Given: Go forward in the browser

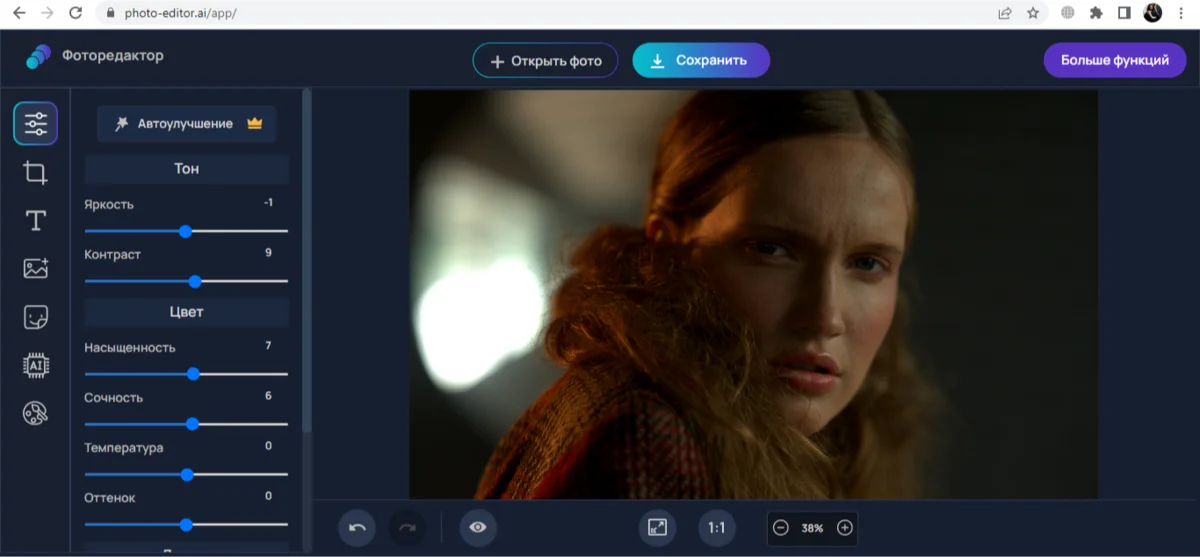Looking at the screenshot, I should coord(47,13).
